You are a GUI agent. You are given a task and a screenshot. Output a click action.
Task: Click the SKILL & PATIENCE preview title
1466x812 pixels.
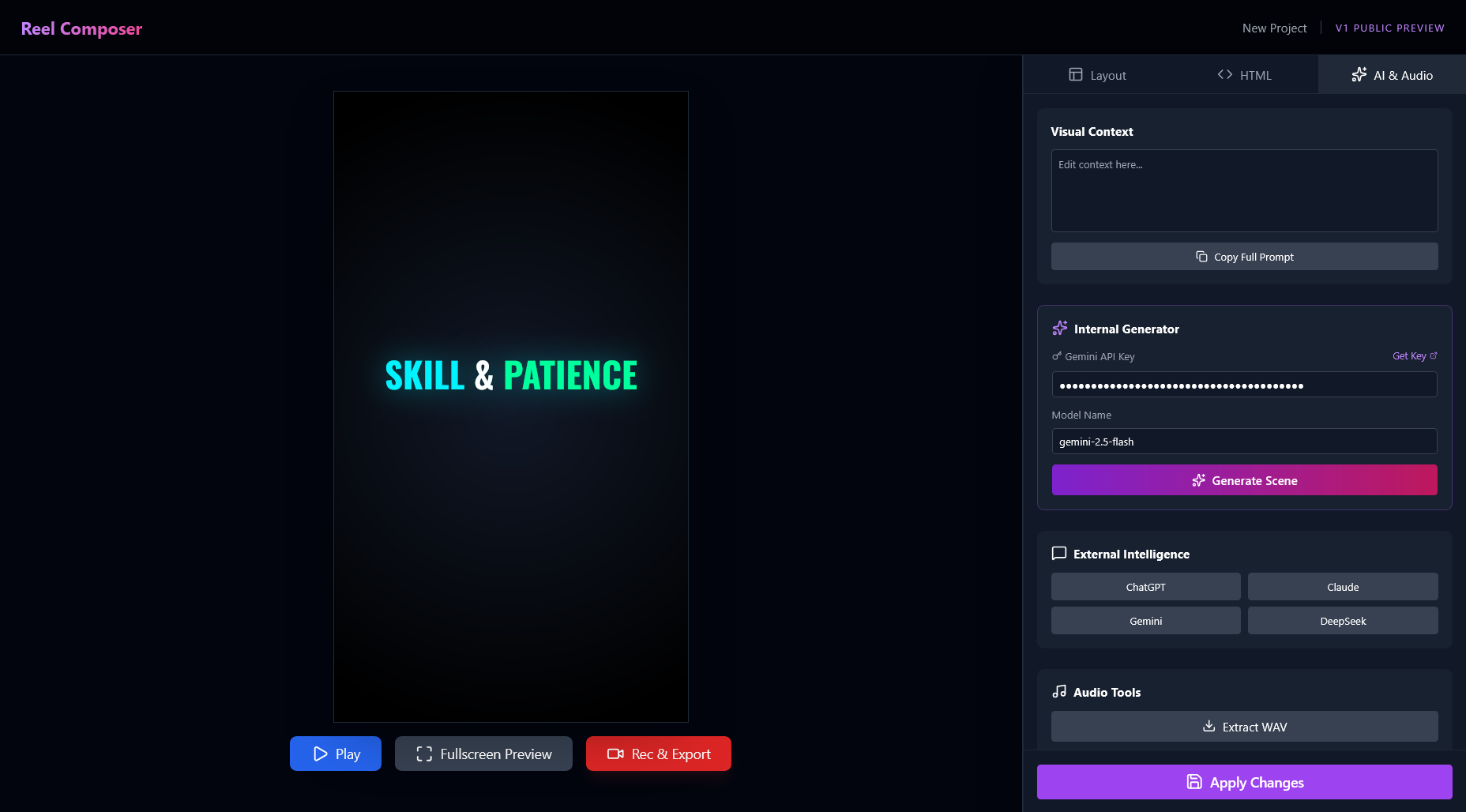(x=511, y=375)
